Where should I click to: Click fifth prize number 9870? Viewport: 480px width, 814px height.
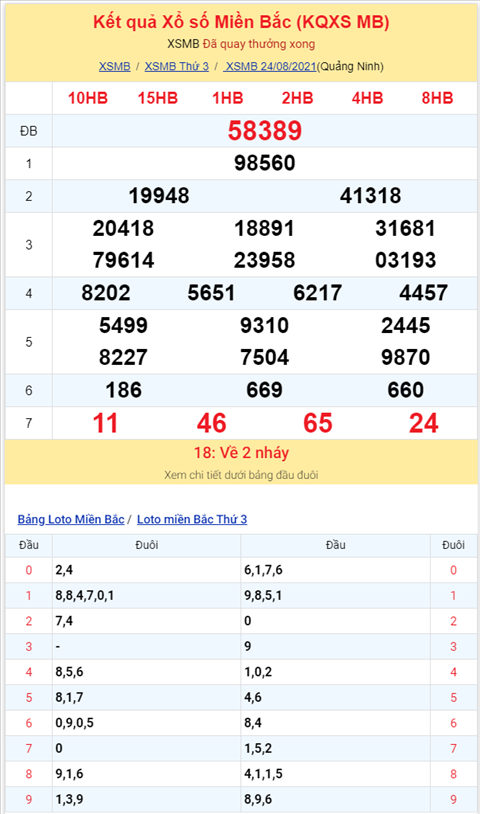(x=406, y=358)
